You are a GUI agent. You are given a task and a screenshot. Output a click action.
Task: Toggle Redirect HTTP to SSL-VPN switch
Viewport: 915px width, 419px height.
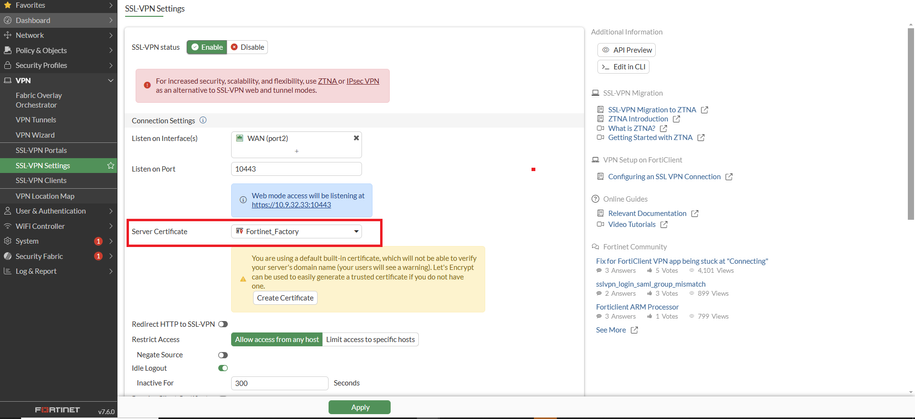223,324
